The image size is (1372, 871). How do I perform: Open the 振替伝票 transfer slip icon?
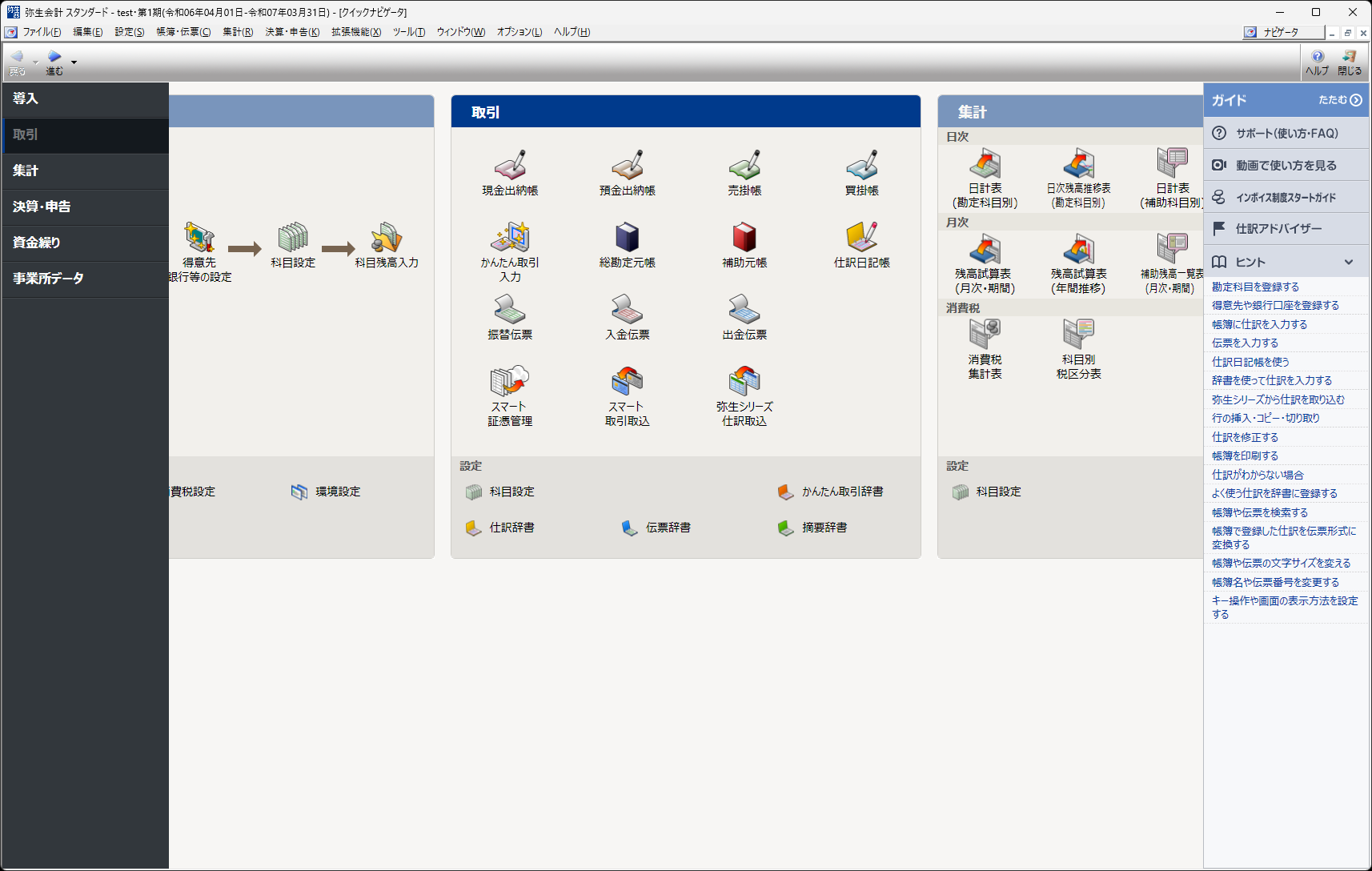click(510, 309)
